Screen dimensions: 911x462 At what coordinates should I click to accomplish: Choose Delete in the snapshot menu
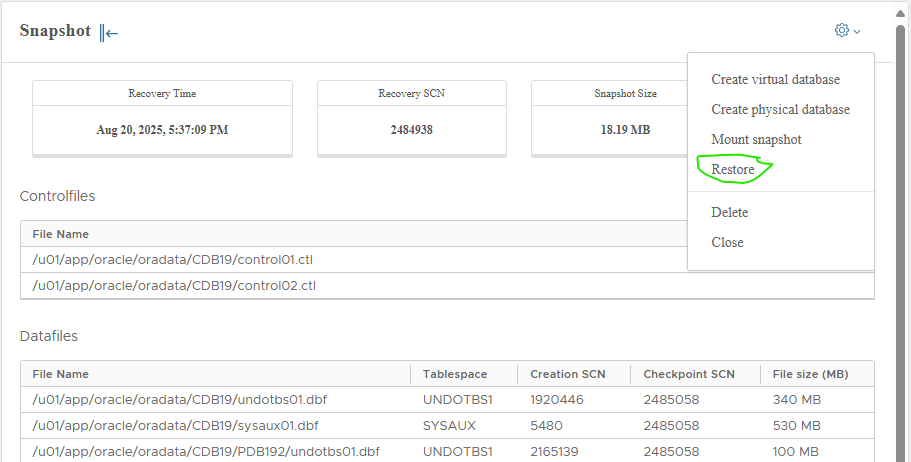729,212
